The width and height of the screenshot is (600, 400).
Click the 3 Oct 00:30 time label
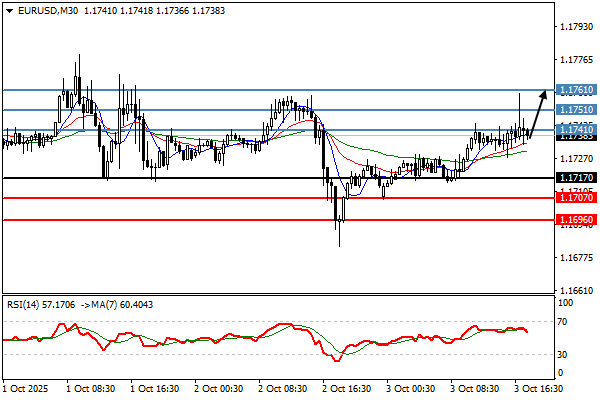[409, 387]
